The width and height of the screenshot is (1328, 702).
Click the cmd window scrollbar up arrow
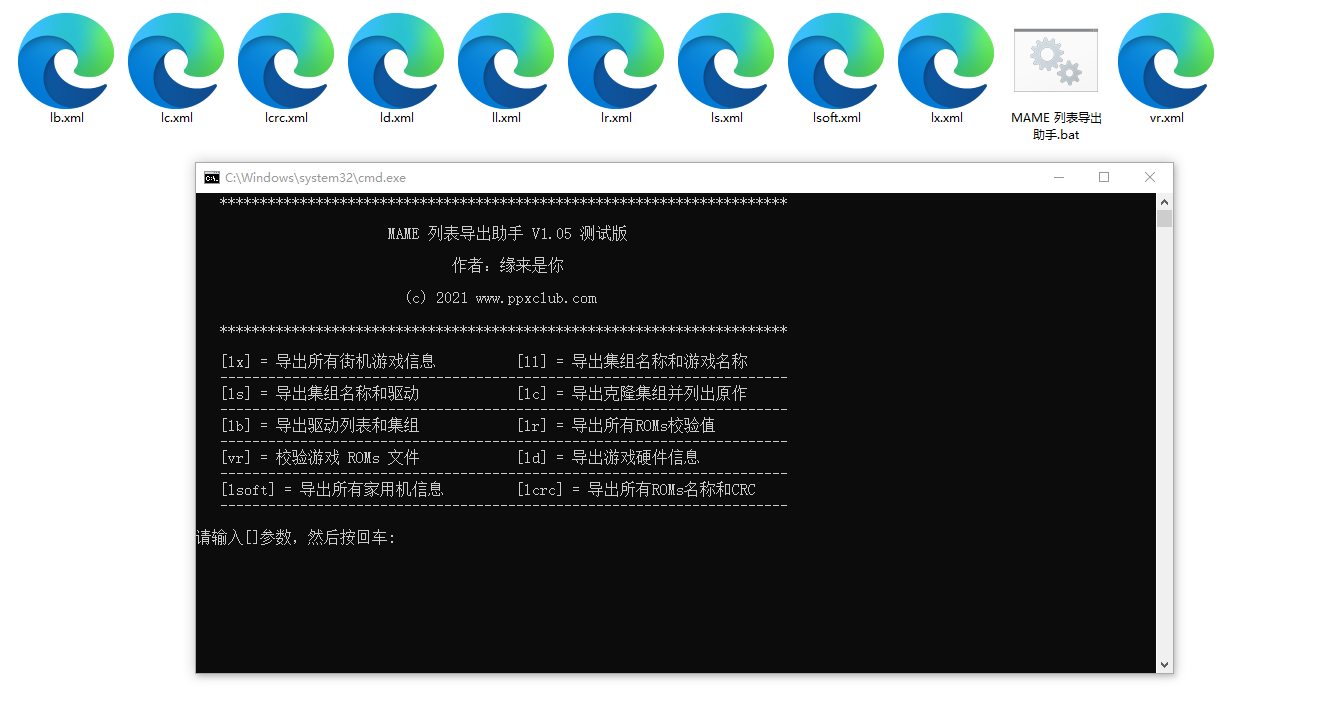coord(1164,202)
